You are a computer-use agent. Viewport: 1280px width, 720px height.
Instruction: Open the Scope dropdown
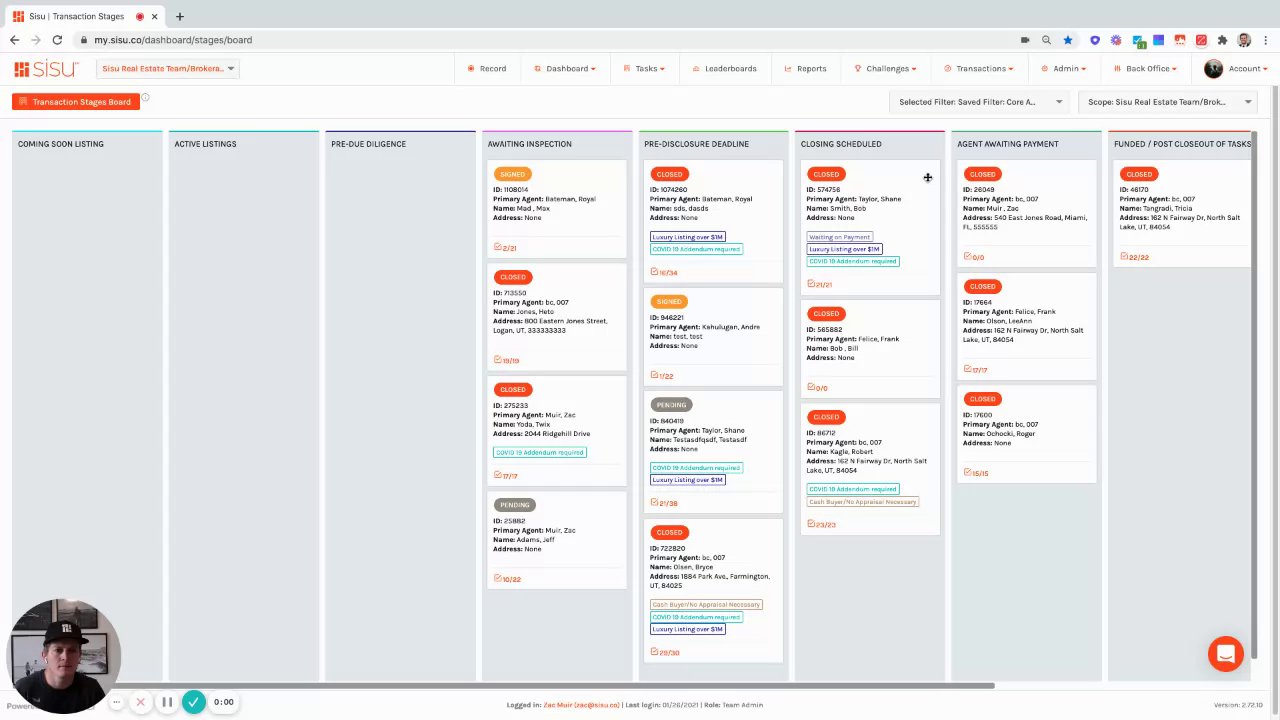pos(1169,102)
